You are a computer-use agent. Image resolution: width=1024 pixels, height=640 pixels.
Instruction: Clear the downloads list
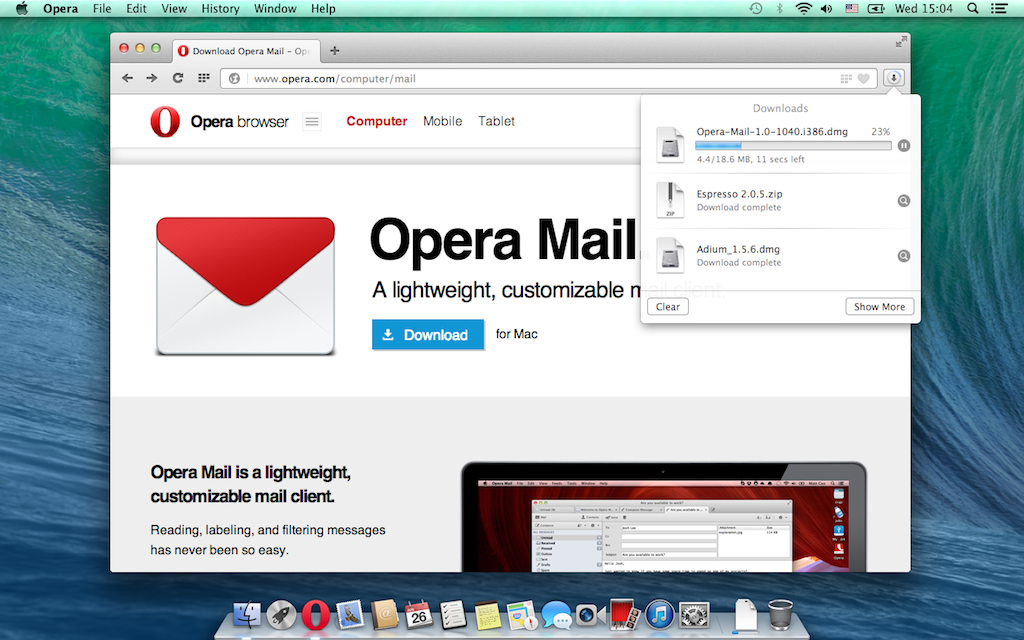668,307
